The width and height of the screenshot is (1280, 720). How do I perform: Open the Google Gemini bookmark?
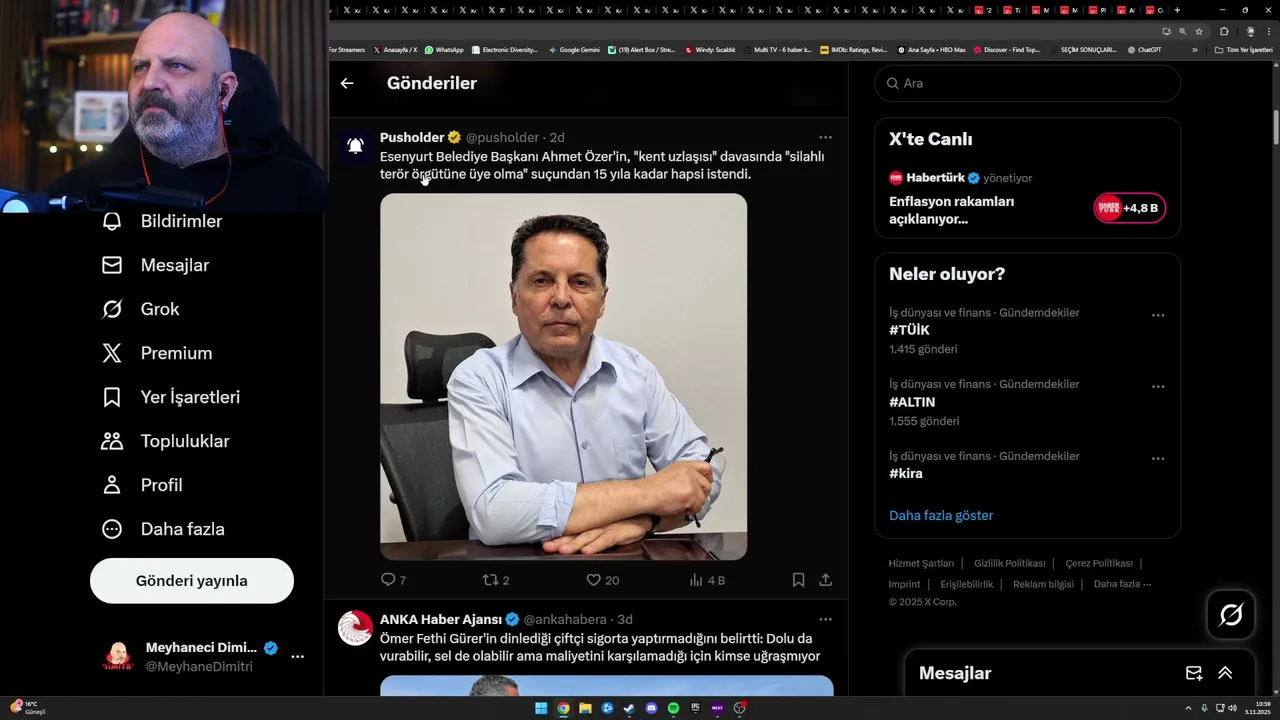[x=574, y=50]
